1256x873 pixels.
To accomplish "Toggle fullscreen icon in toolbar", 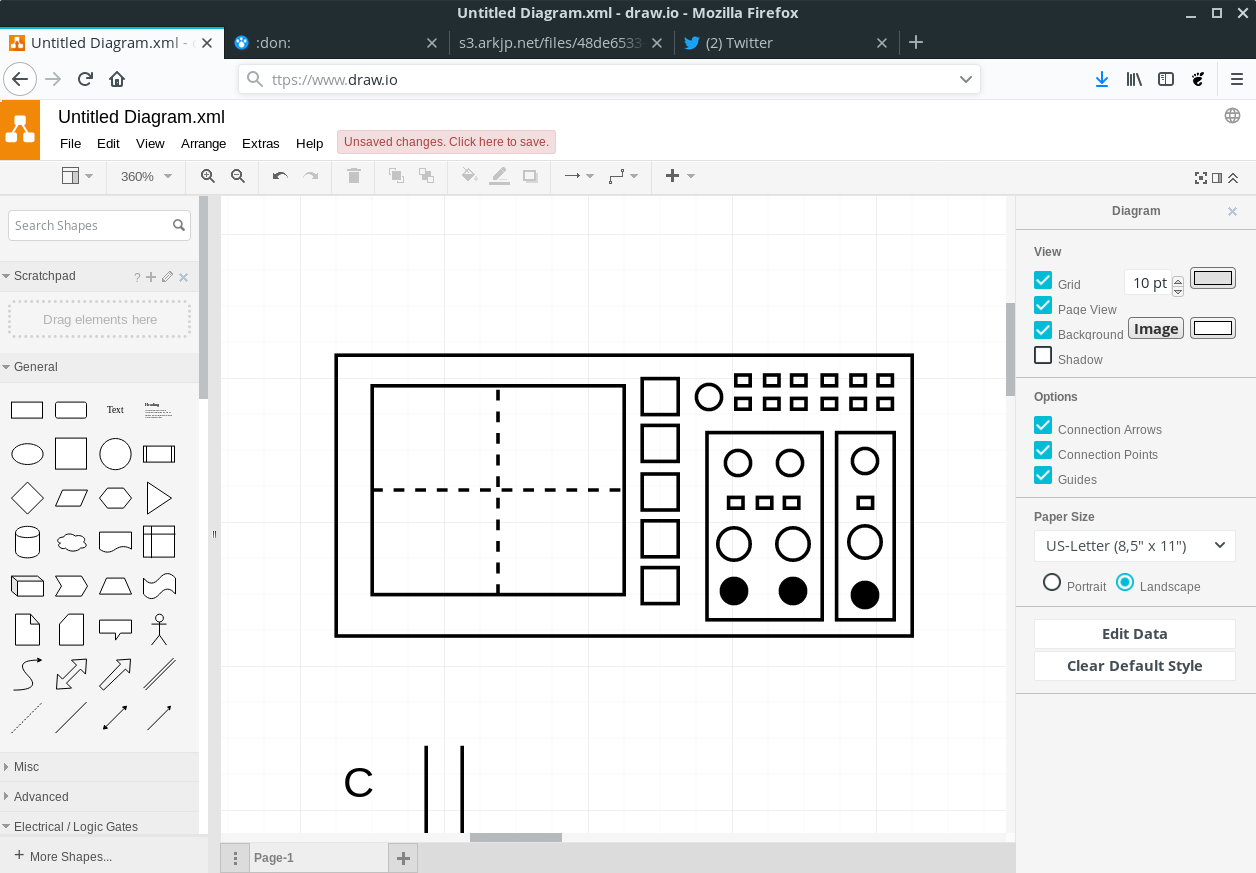I will [1201, 177].
